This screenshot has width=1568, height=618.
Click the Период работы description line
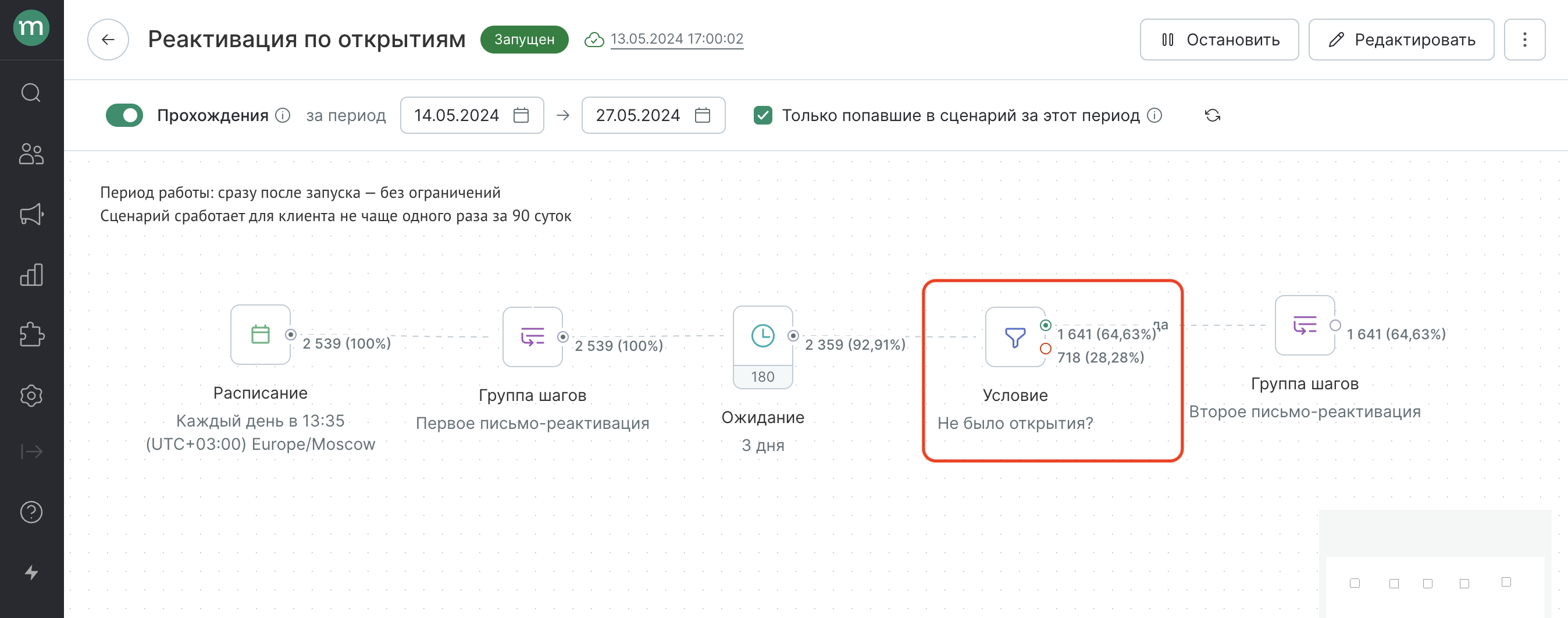pos(300,193)
